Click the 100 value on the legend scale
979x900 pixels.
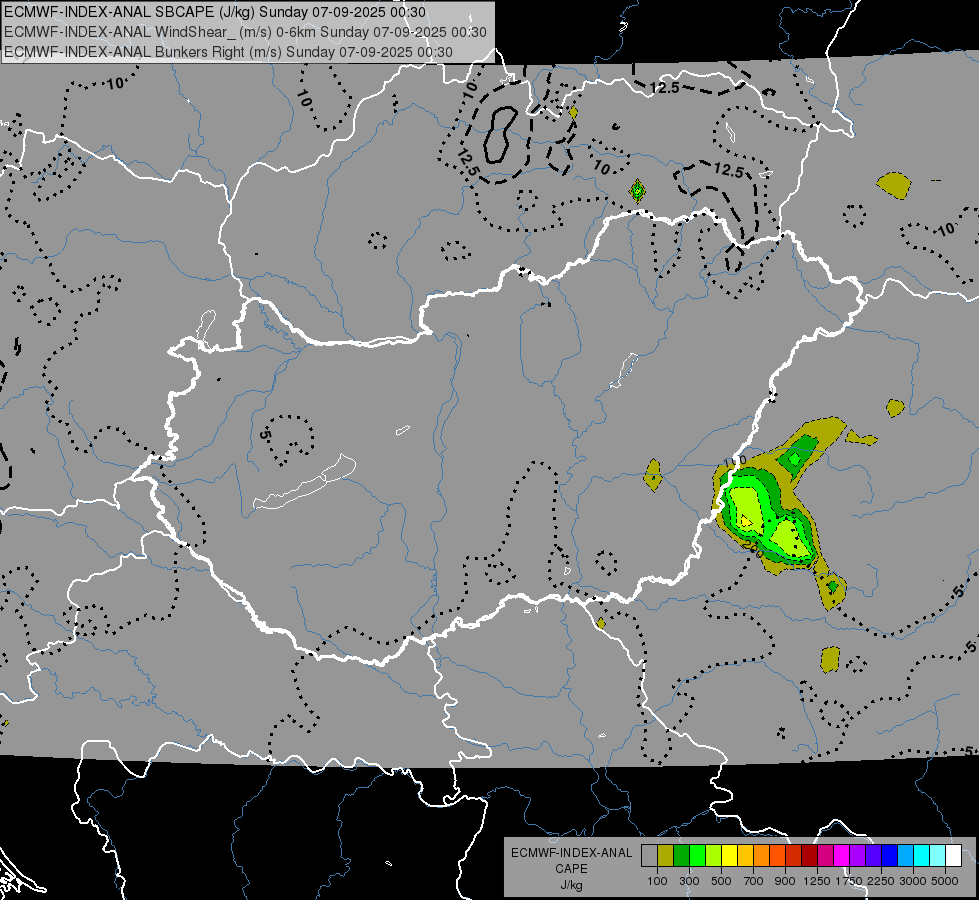[657, 881]
